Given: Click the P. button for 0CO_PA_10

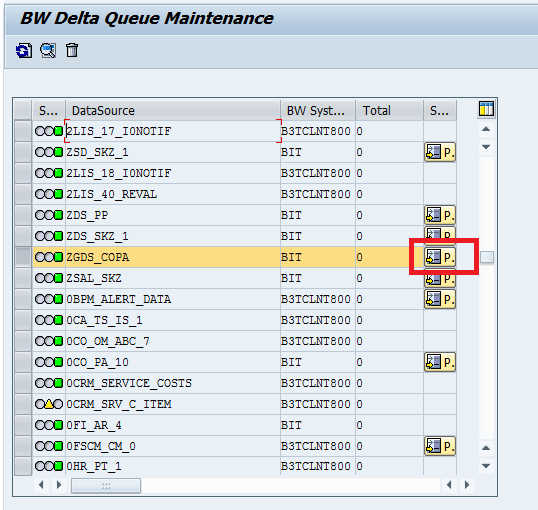Looking at the screenshot, I should click(440, 362).
